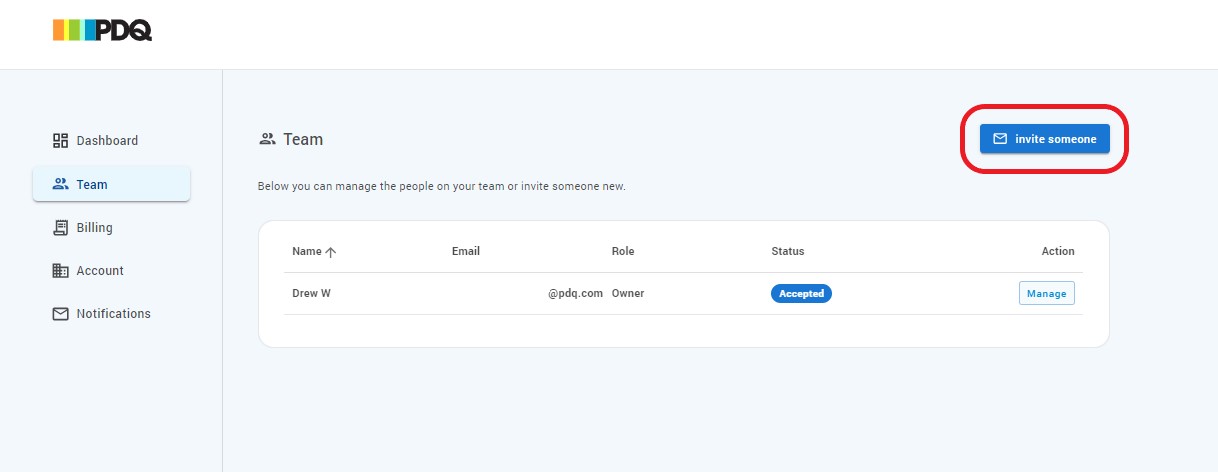Click the Dashboard grid icon
The image size is (1218, 472).
tap(60, 141)
